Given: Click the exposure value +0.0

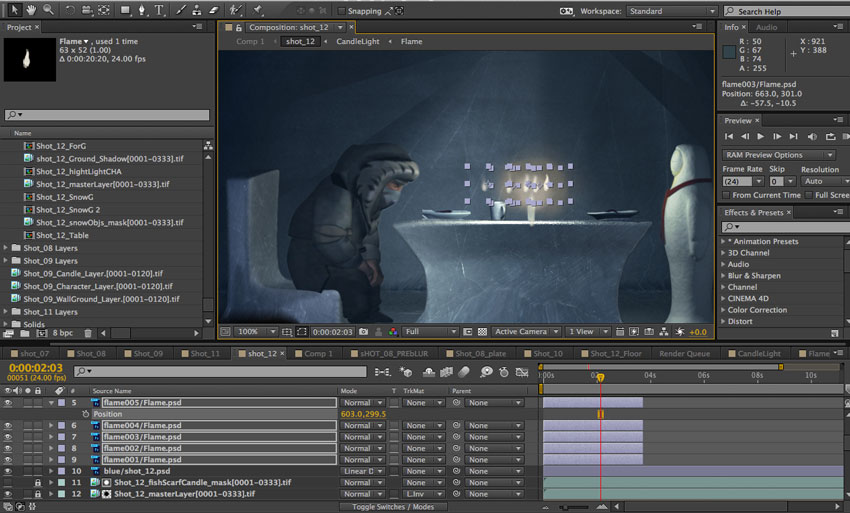Looking at the screenshot, I should [x=698, y=332].
